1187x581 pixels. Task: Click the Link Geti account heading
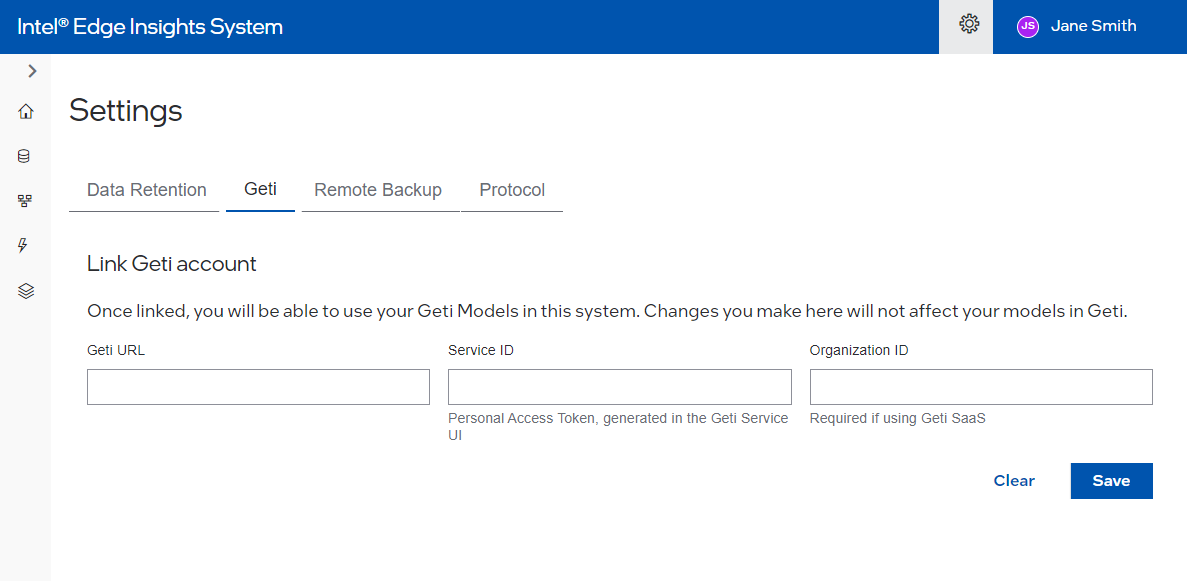pyautogui.click(x=172, y=264)
